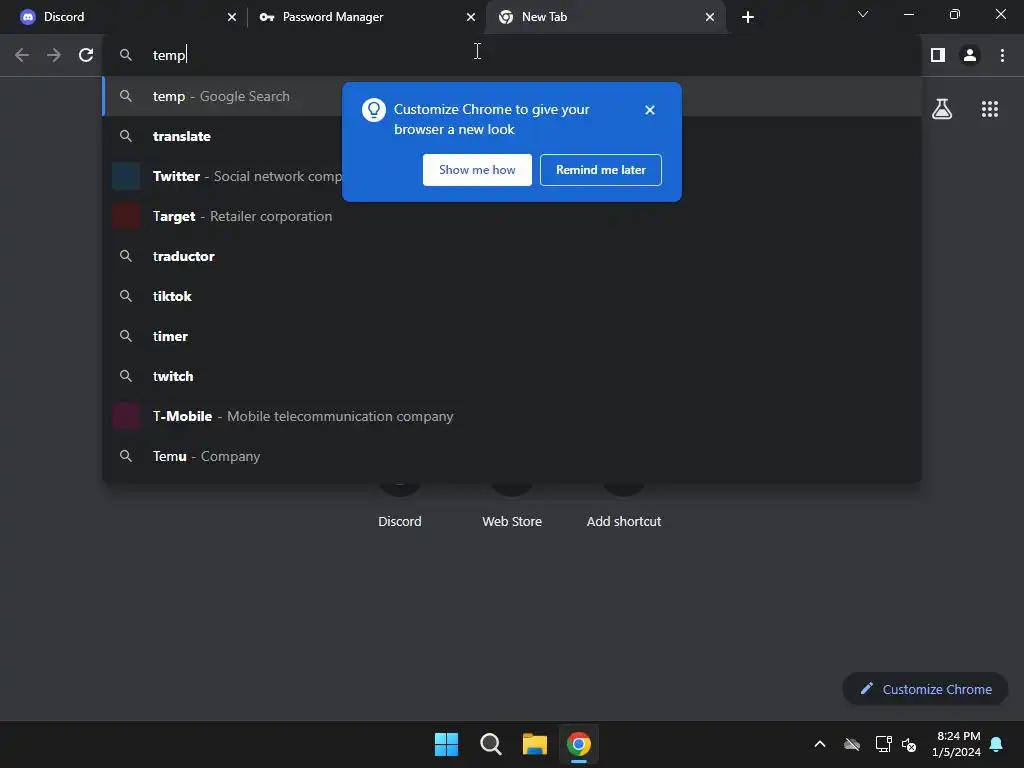
Task: Open the Web Store shortcut
Action: tap(511, 521)
